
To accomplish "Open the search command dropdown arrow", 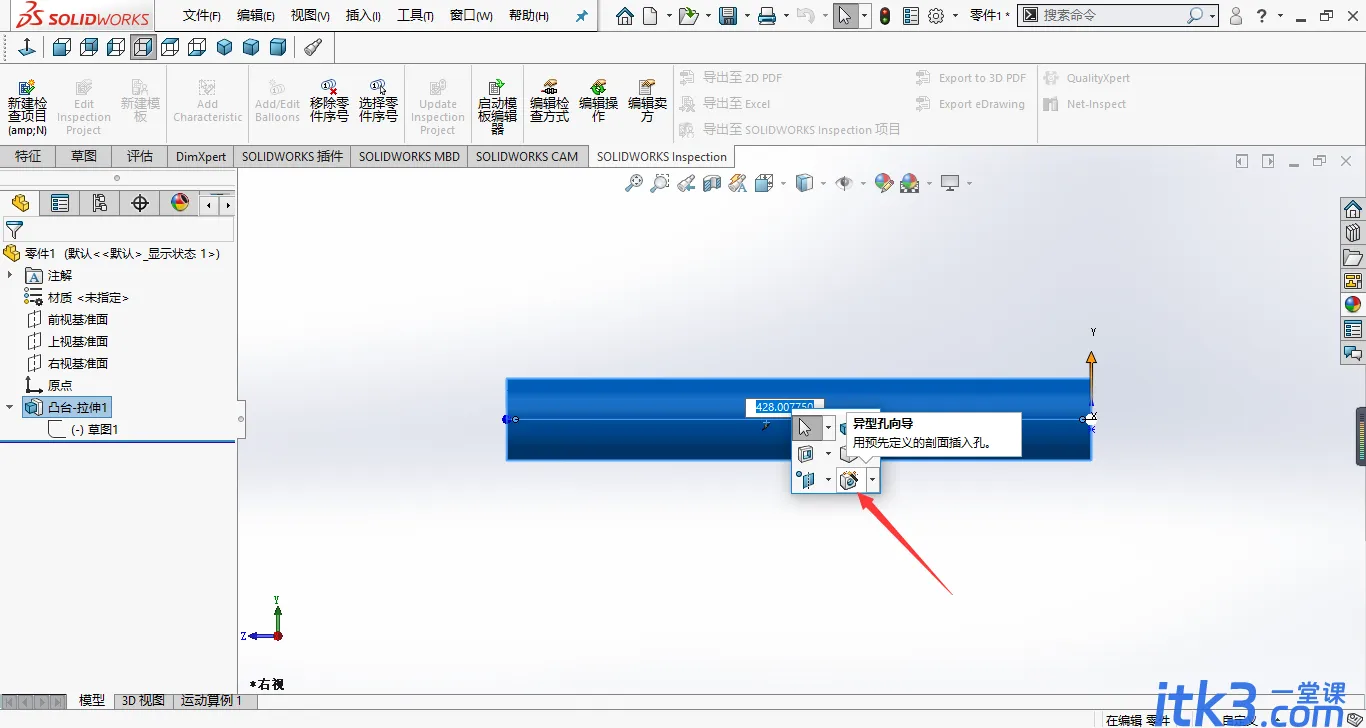I will coord(1212,16).
